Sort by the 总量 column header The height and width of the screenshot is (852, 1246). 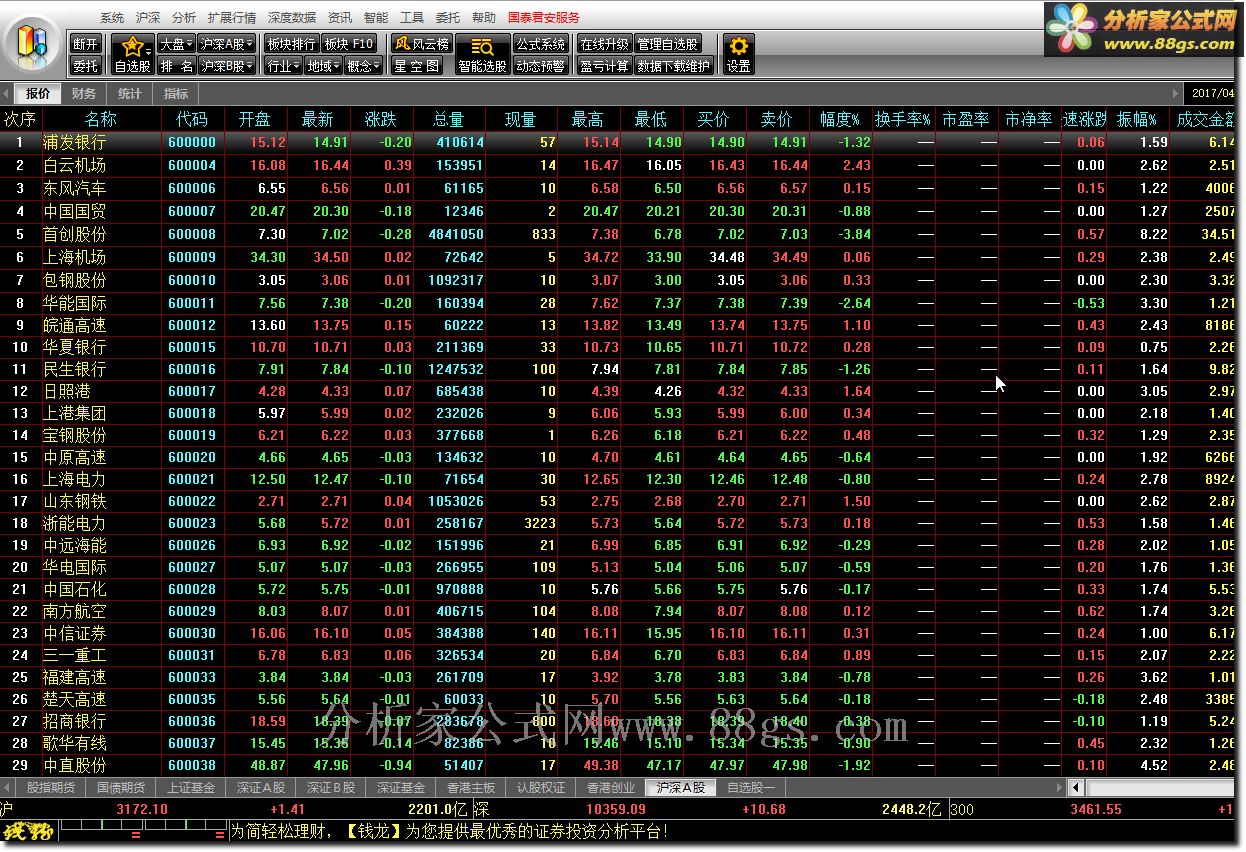point(448,119)
